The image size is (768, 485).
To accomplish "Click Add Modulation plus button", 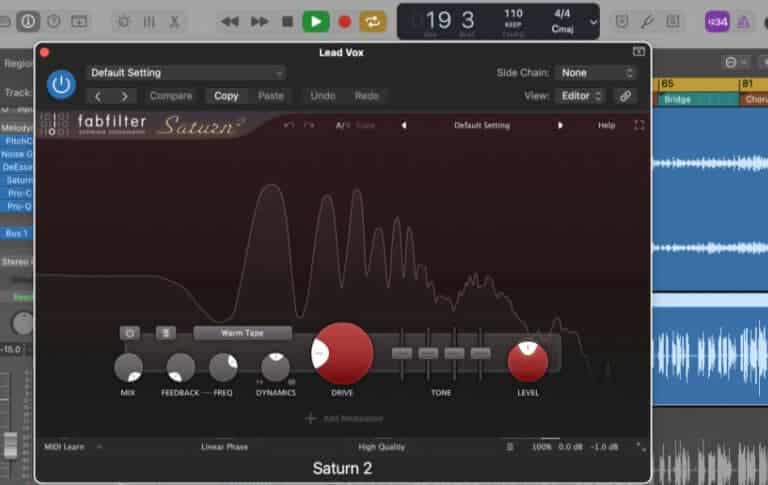I will (311, 419).
